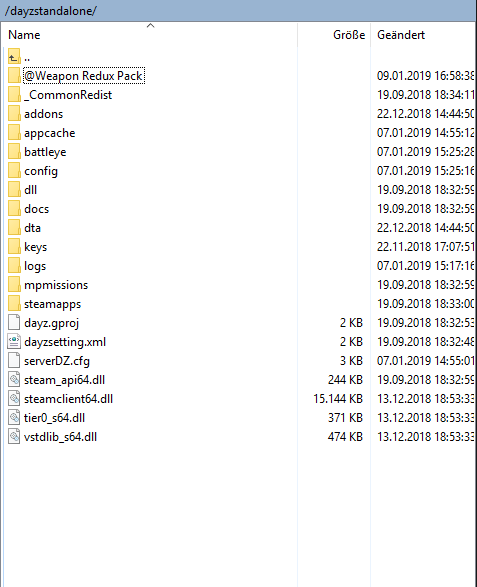Viewport: 477px width, 587px height.
Task: Click the logs folder icon
Action: pos(14,266)
